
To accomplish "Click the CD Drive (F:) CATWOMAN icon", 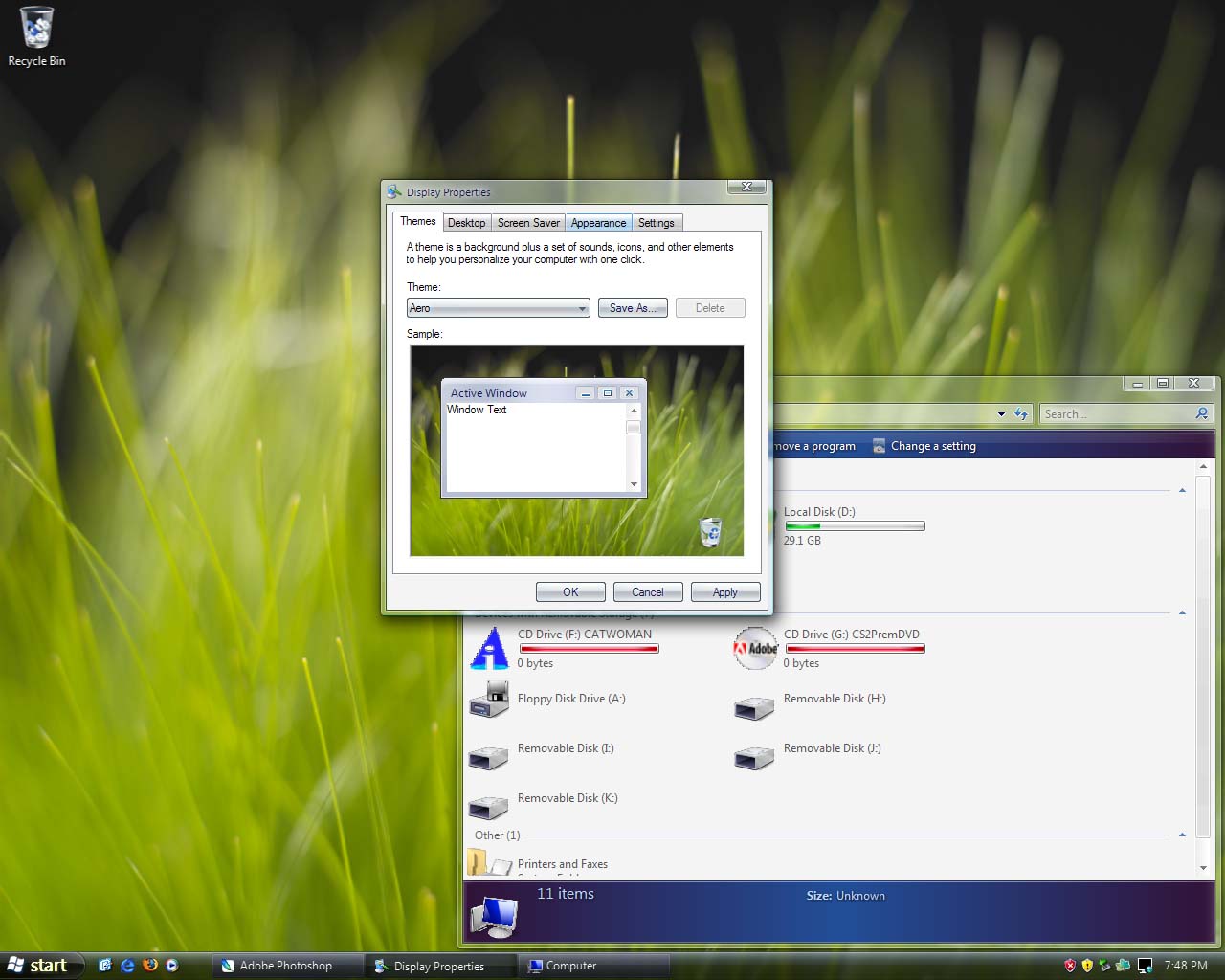I will [489, 649].
